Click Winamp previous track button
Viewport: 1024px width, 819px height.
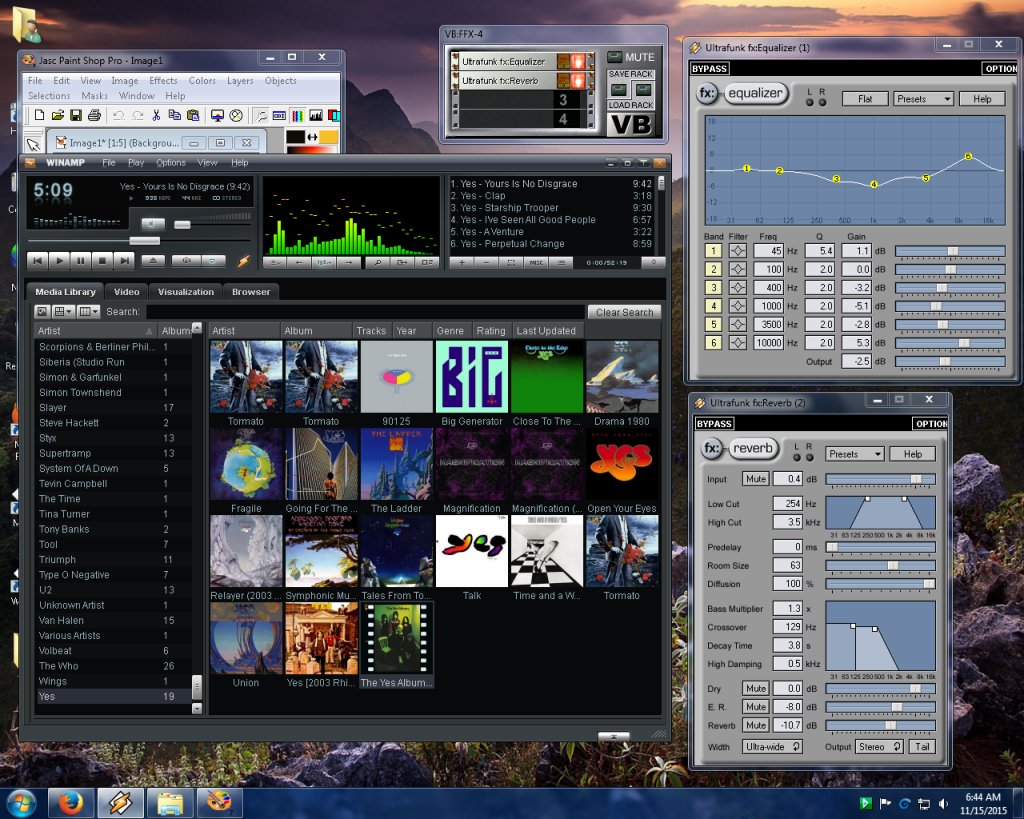[x=38, y=261]
